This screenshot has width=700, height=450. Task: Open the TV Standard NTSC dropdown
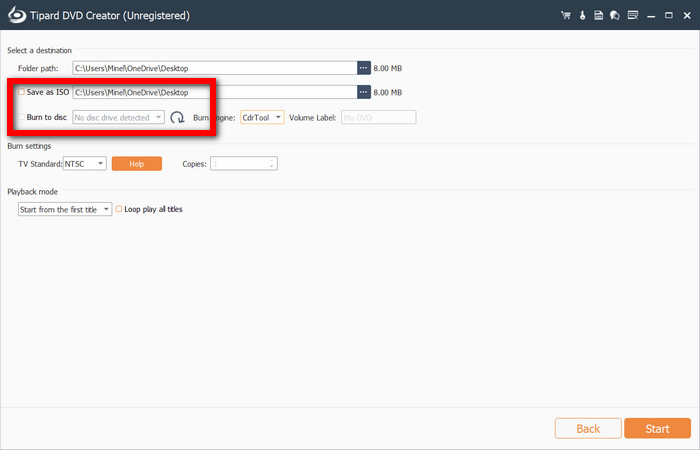click(x=85, y=163)
